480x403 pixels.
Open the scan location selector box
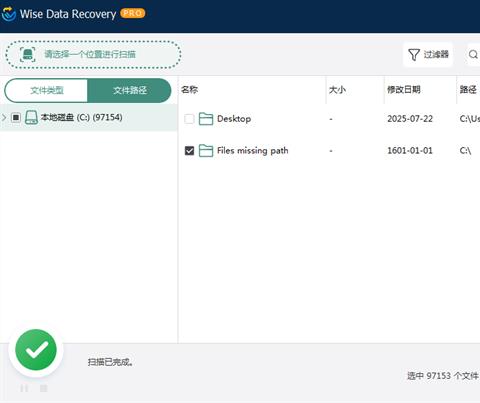(x=93, y=54)
